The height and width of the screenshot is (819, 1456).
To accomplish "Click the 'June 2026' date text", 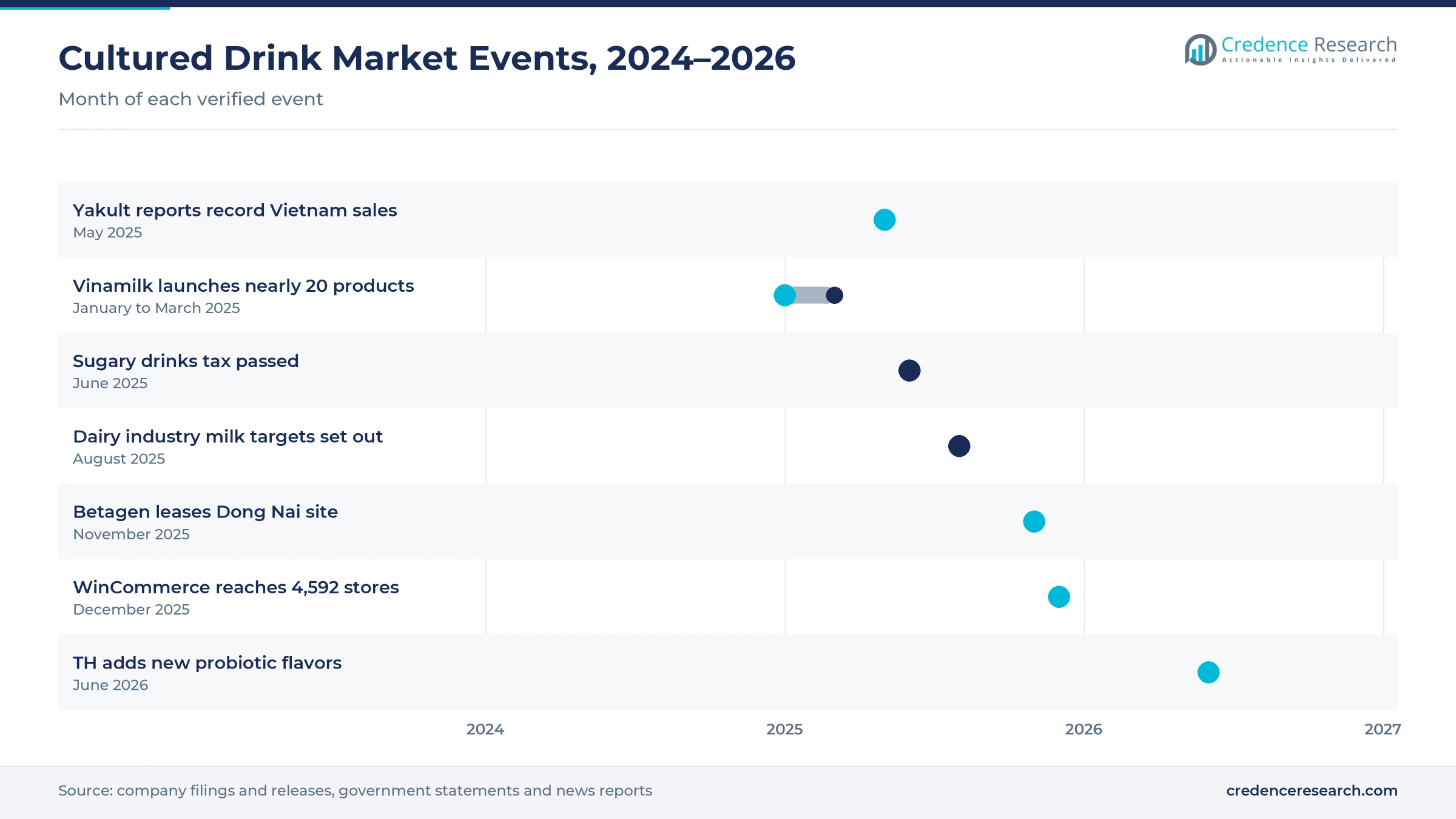I will [110, 686].
